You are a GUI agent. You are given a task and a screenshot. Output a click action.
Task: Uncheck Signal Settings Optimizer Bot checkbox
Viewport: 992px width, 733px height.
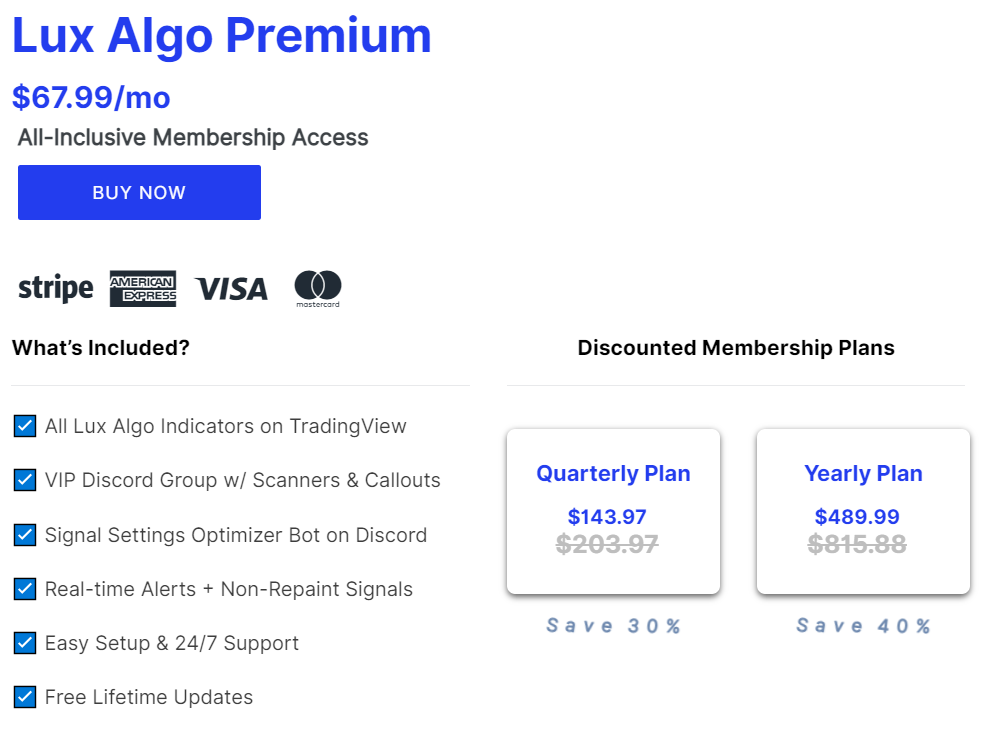coord(25,535)
